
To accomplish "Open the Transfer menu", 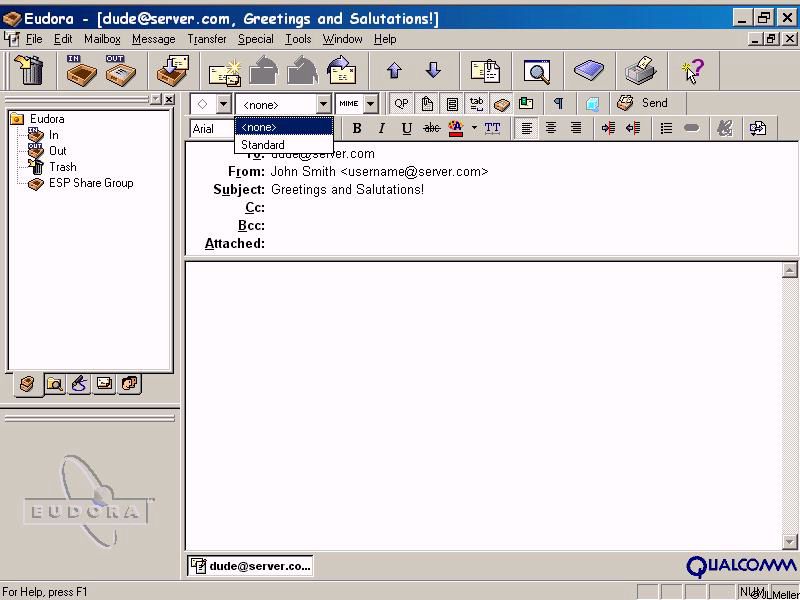I will pos(207,39).
